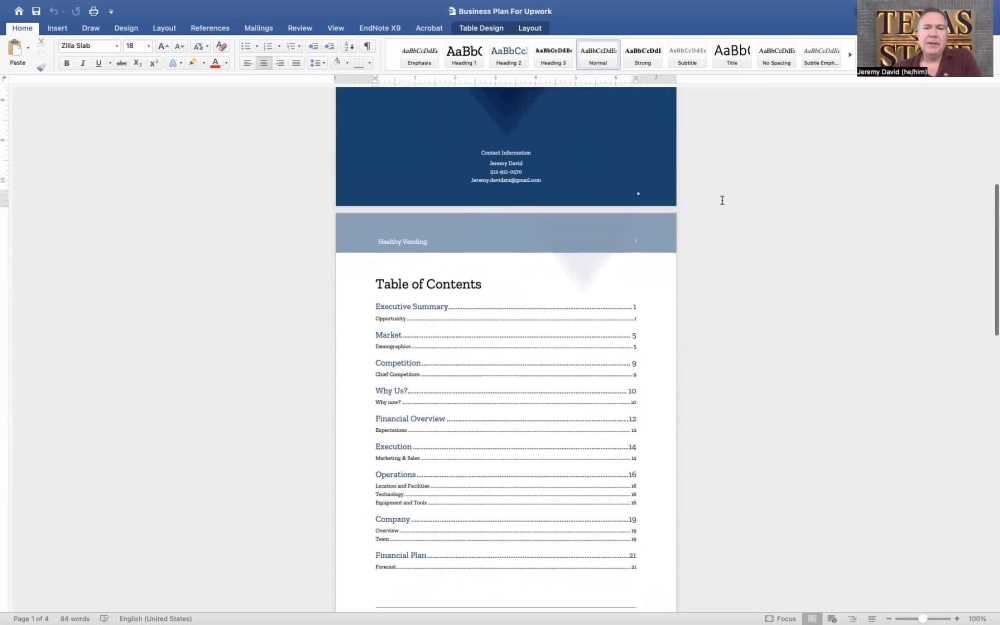Show paragraph marks with pilcrow icon

367,46
